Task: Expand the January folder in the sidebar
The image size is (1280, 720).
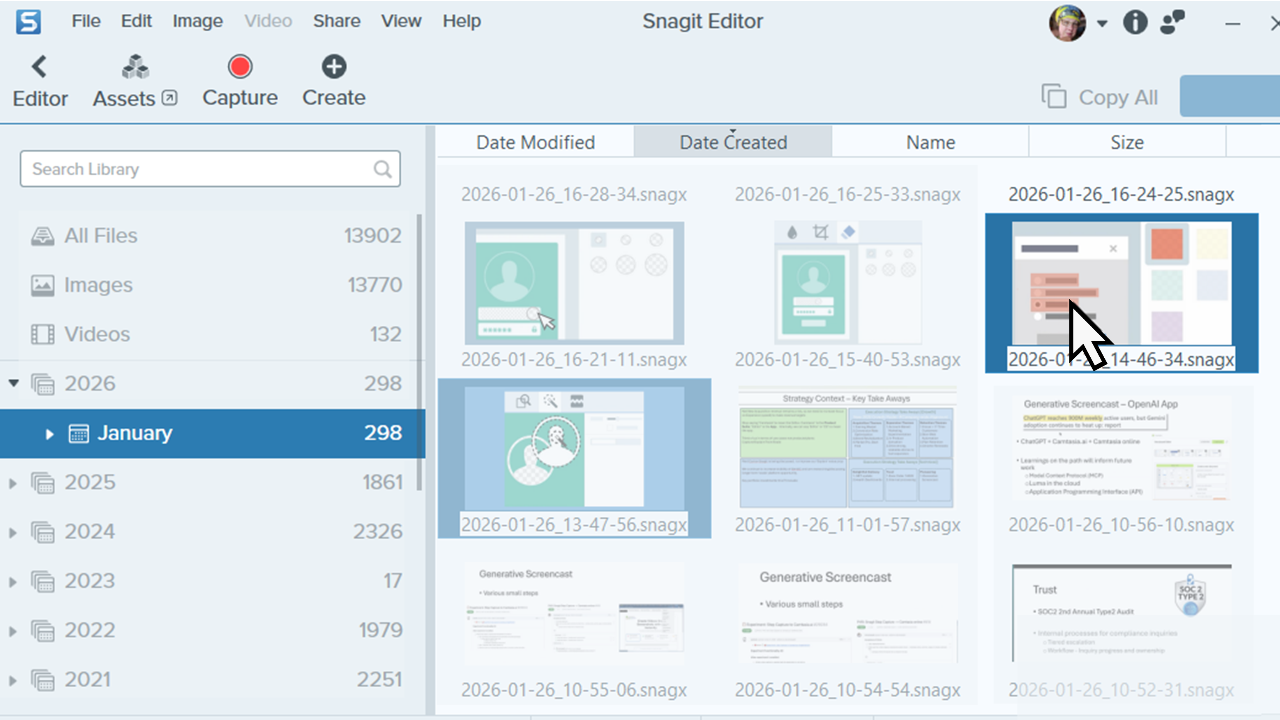Action: [x=49, y=433]
